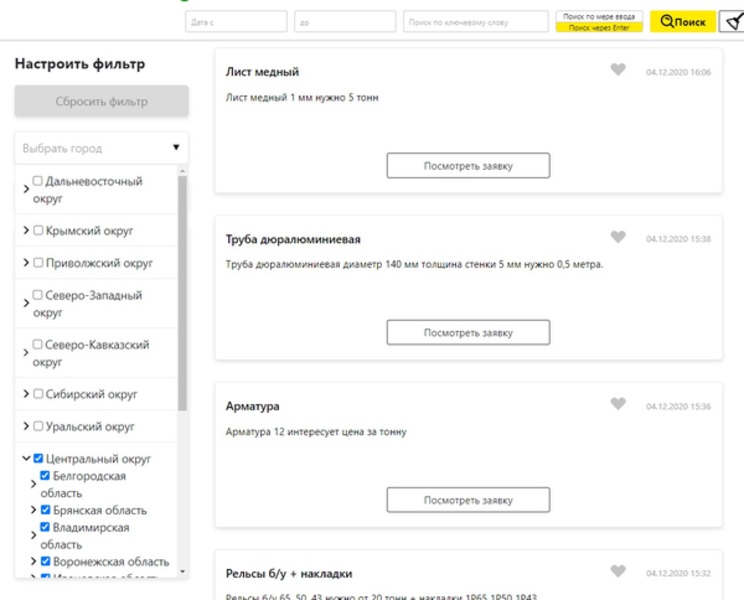Uncheck Белгородская область checkbox
Viewport: 744px width, 600px height.
45,475
